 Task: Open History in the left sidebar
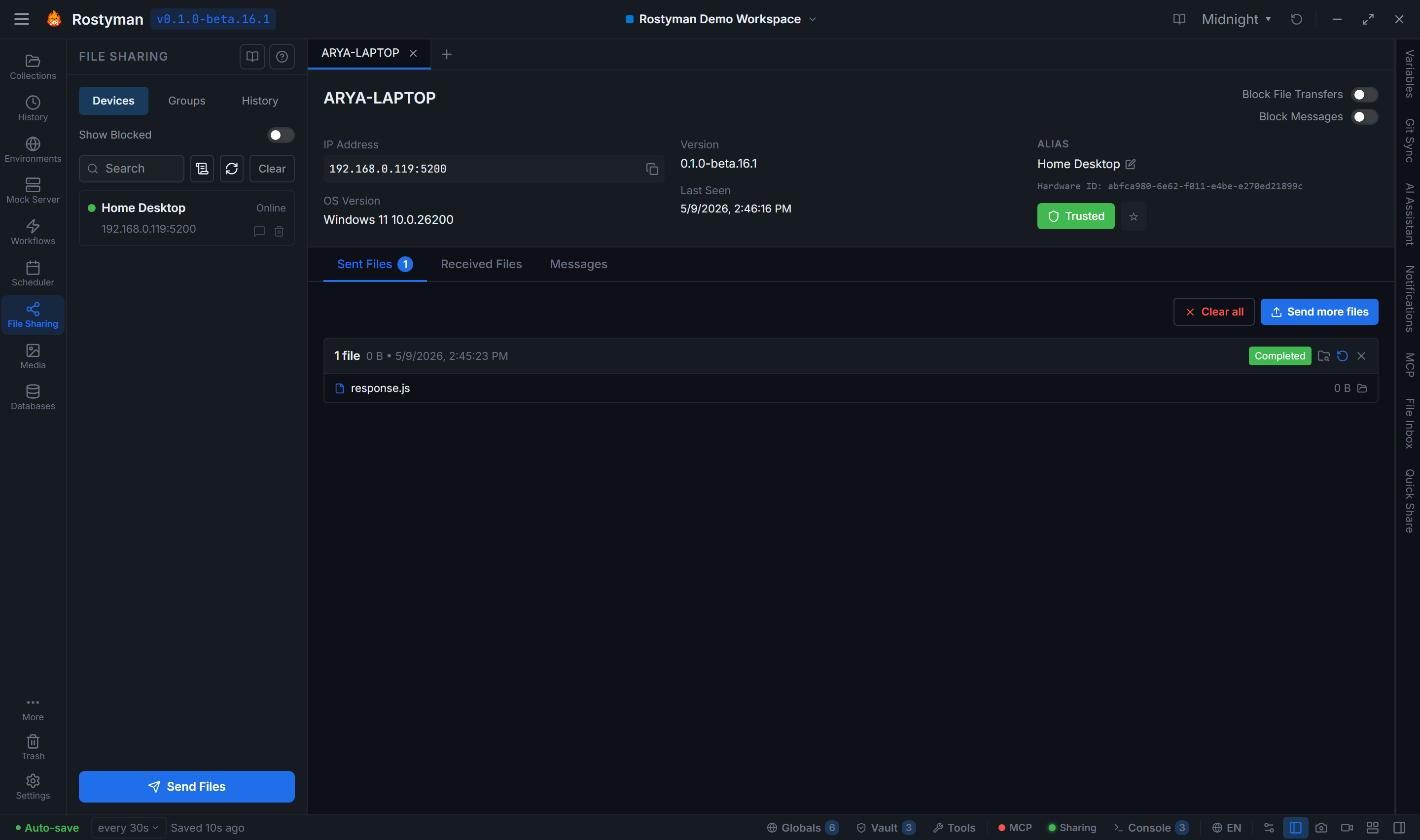coord(33,108)
